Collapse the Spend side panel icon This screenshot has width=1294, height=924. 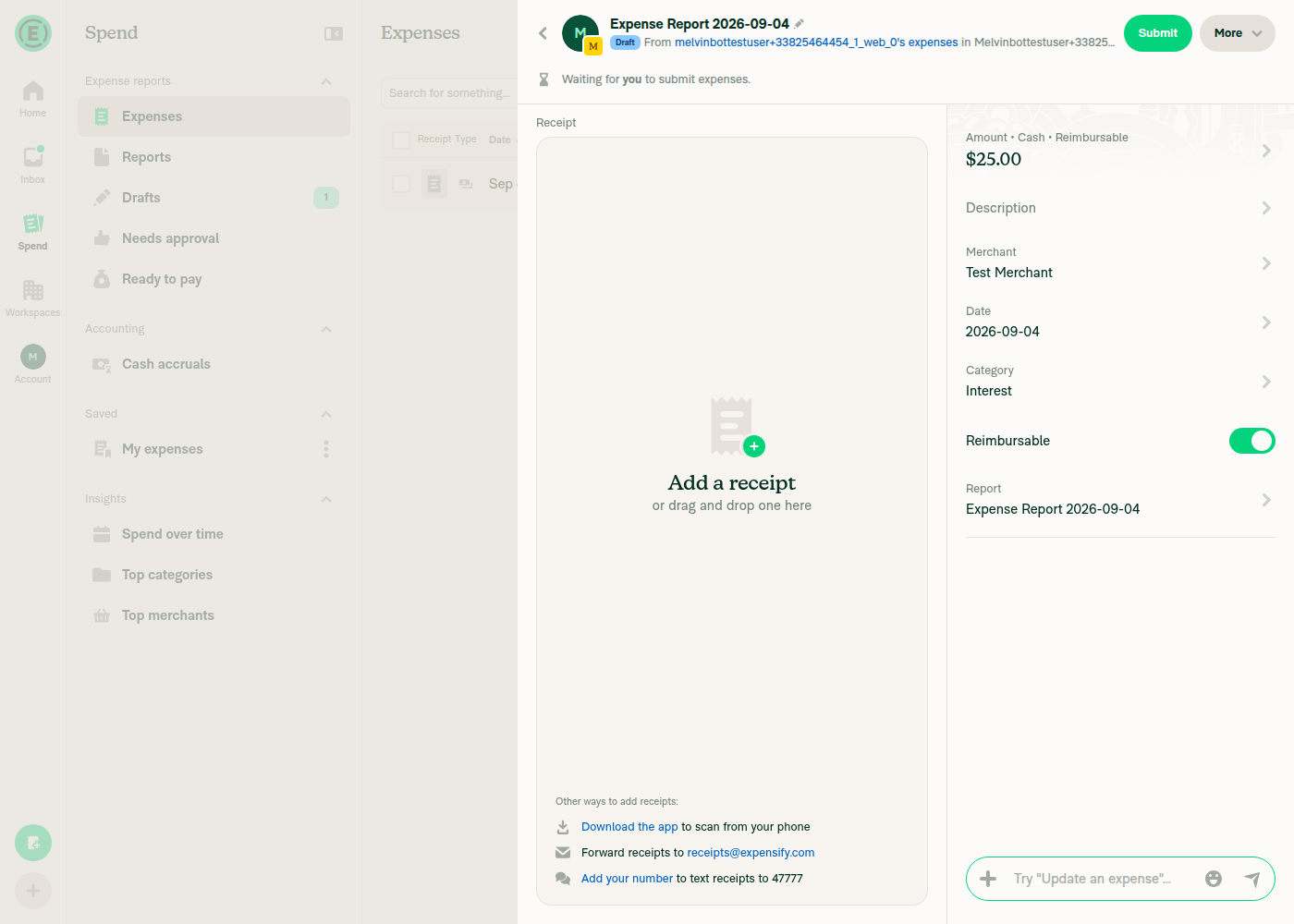coord(334,33)
